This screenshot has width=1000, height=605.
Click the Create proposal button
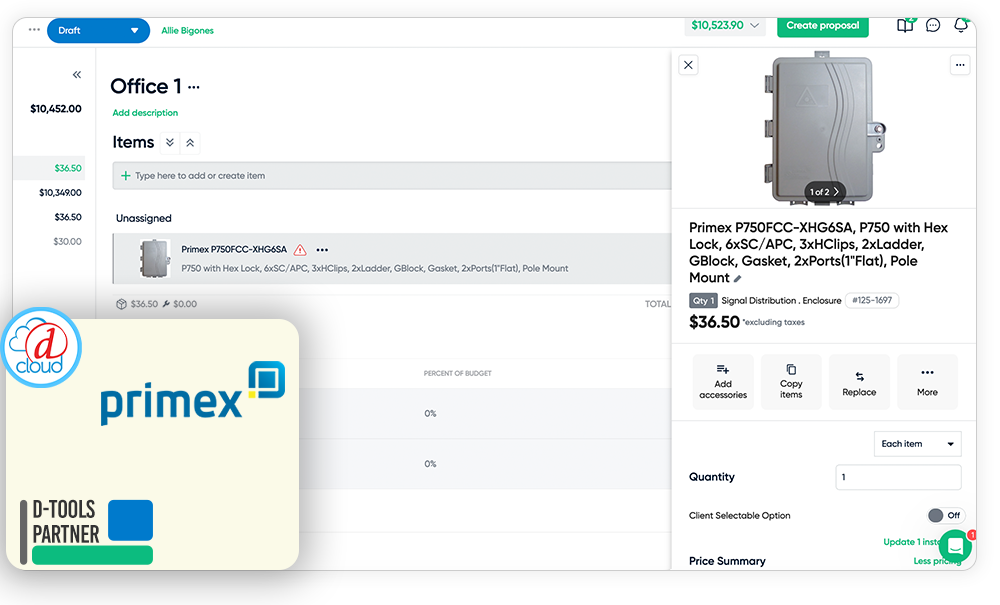click(822, 26)
